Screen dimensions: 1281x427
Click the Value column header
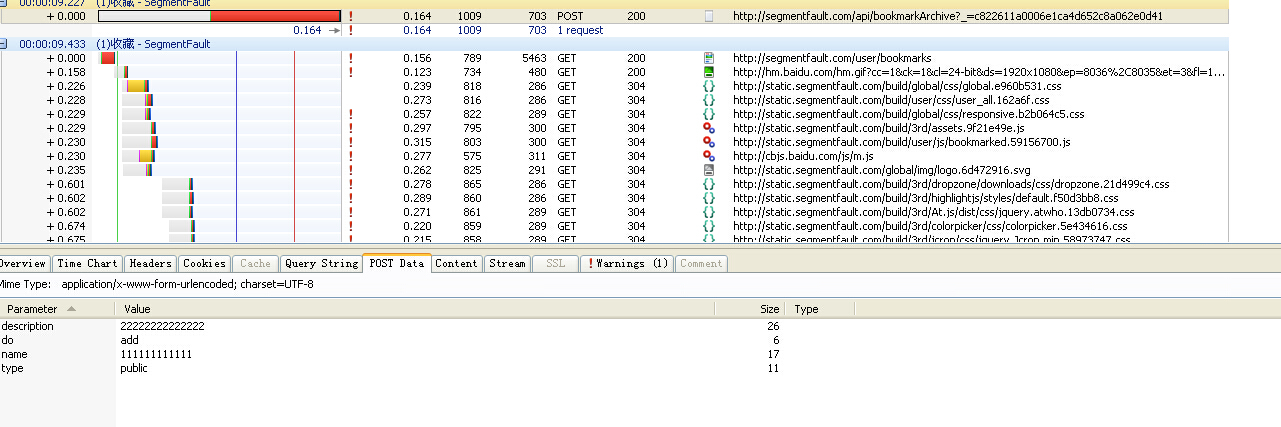pyautogui.click(x=137, y=310)
